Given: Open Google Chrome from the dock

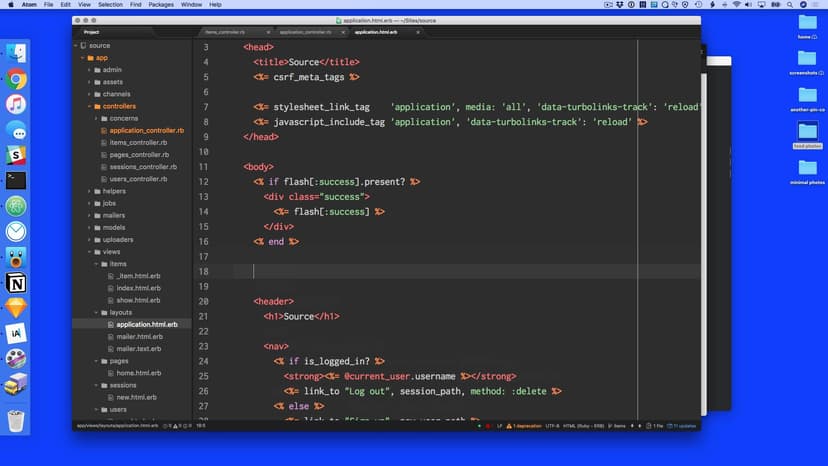Looking at the screenshot, I should point(16,79).
